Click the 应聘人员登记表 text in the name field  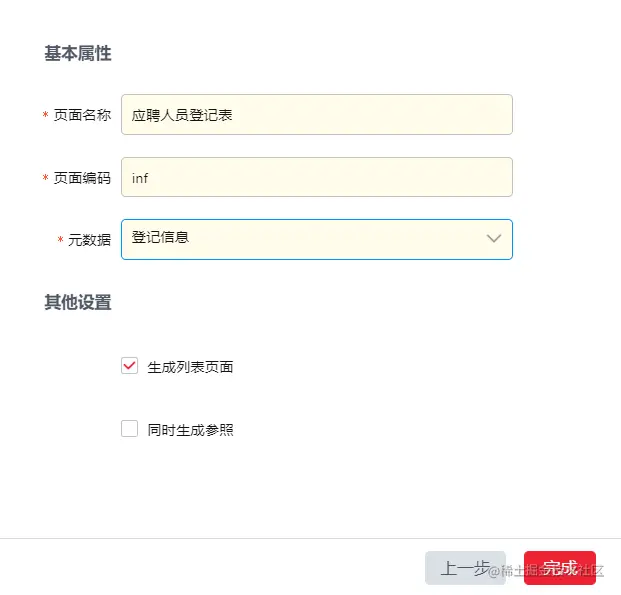pyautogui.click(x=183, y=115)
